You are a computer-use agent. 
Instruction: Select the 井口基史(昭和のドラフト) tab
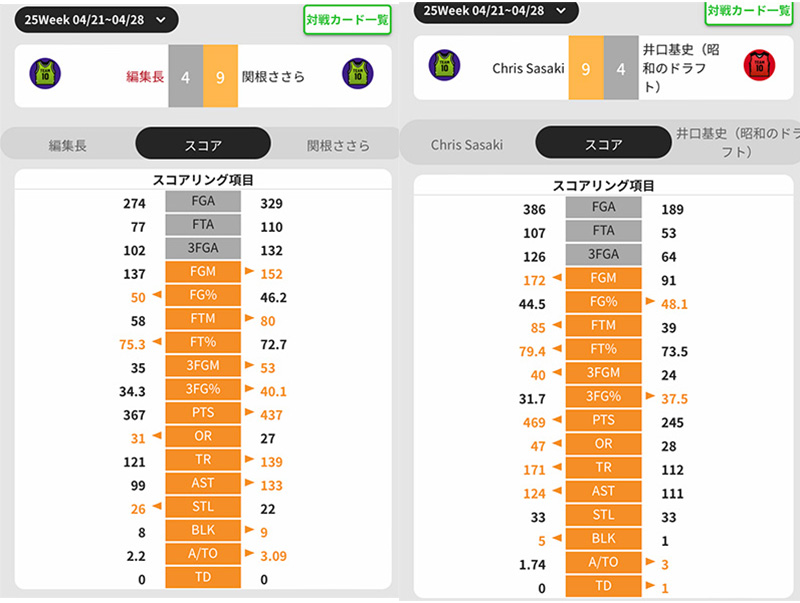pyautogui.click(x=738, y=142)
